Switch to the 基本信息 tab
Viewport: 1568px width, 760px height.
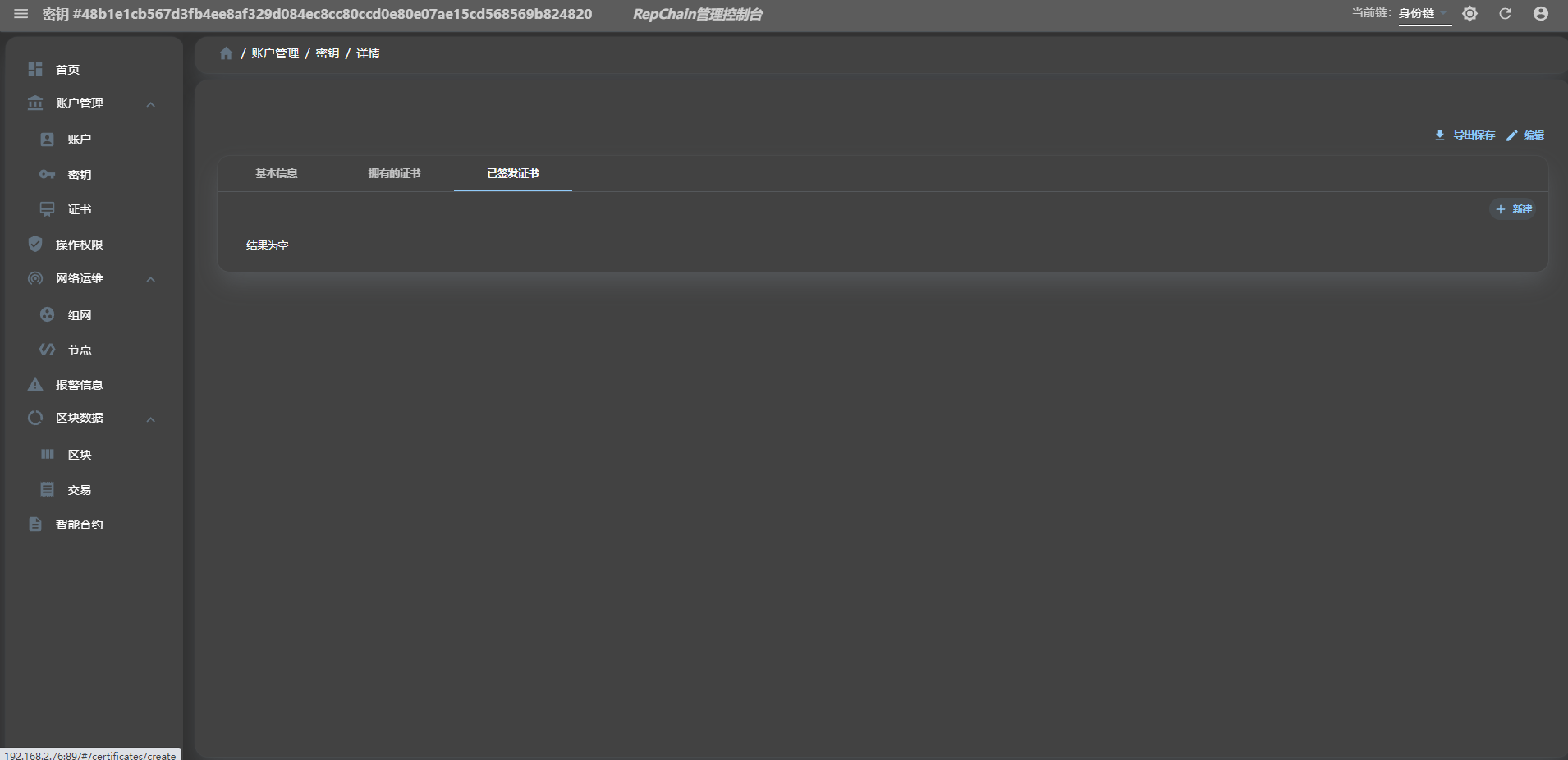click(x=277, y=173)
